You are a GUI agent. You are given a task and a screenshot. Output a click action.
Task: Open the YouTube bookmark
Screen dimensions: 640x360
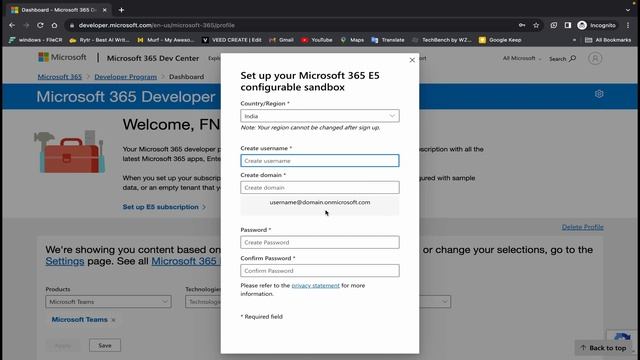317,40
